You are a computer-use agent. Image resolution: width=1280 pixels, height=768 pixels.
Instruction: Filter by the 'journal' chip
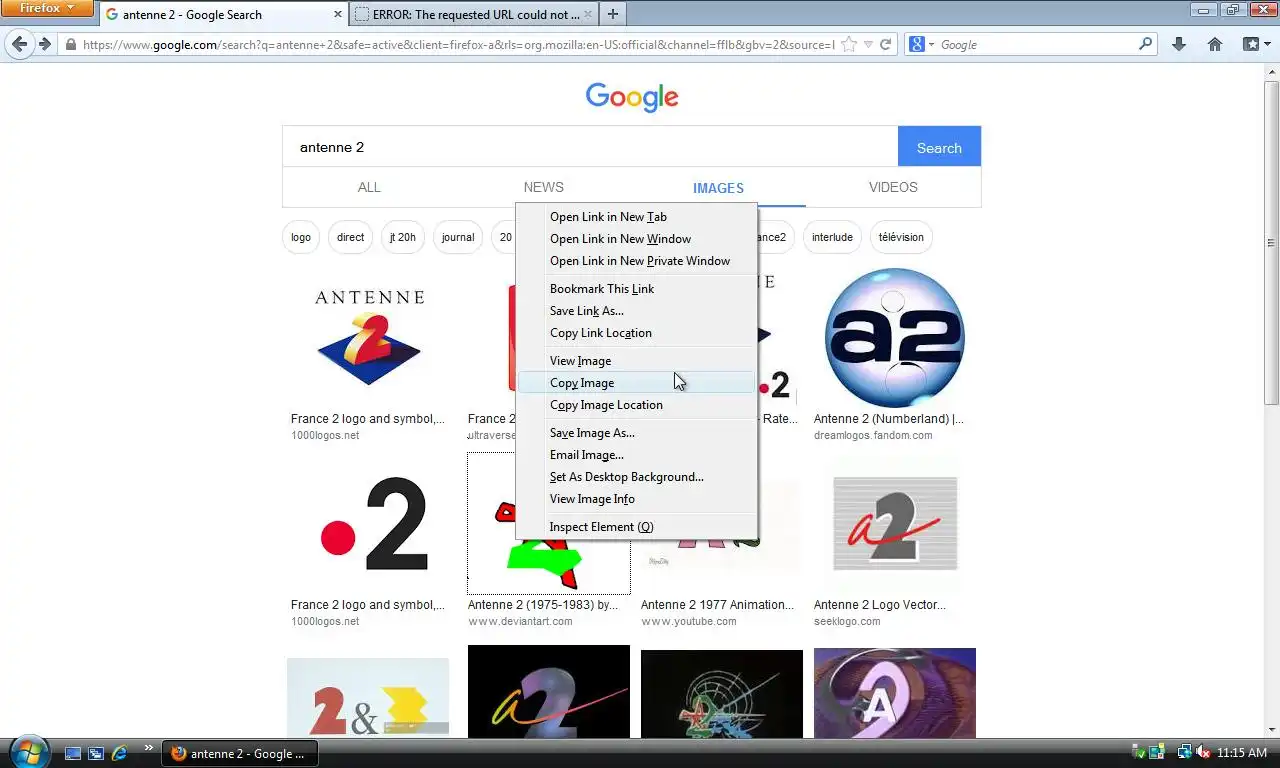458,238
